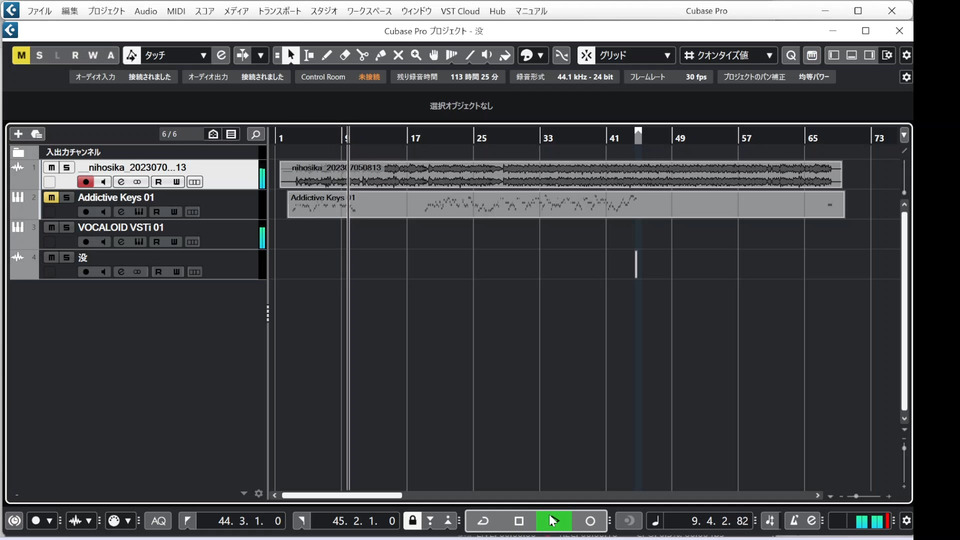Viewport: 960px width, 540px height.
Task: Select the Addictive Keys MIDI clip
Action: point(566,204)
